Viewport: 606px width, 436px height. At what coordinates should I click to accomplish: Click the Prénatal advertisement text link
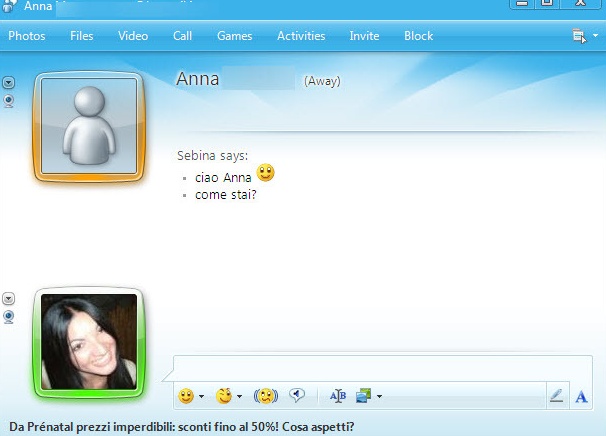(182, 427)
